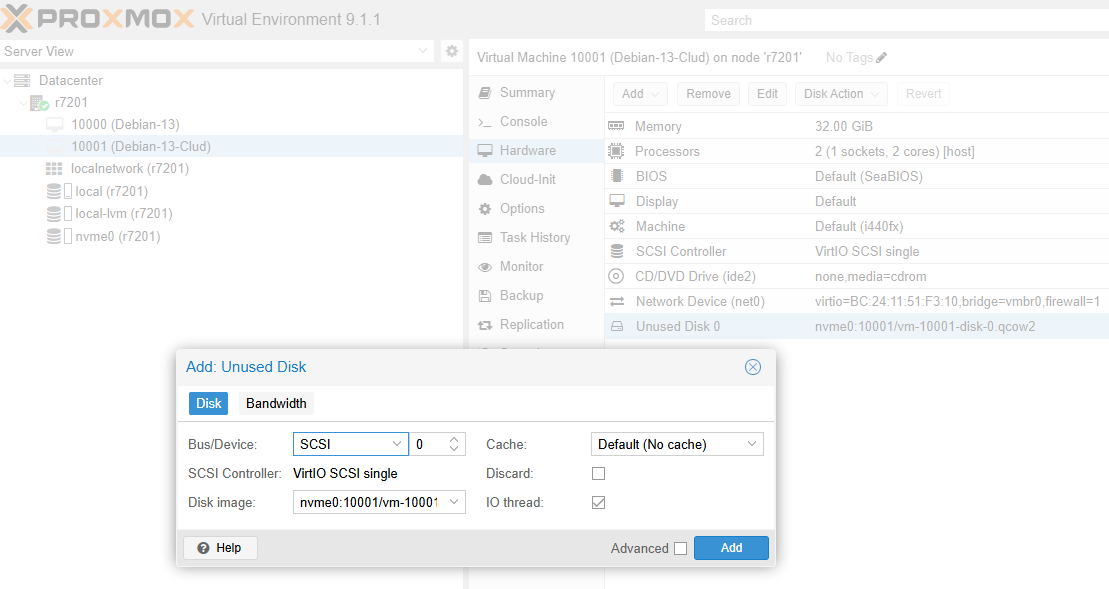1109x589 pixels.
Task: Click the localnetwork grid icon
Action: point(54,168)
